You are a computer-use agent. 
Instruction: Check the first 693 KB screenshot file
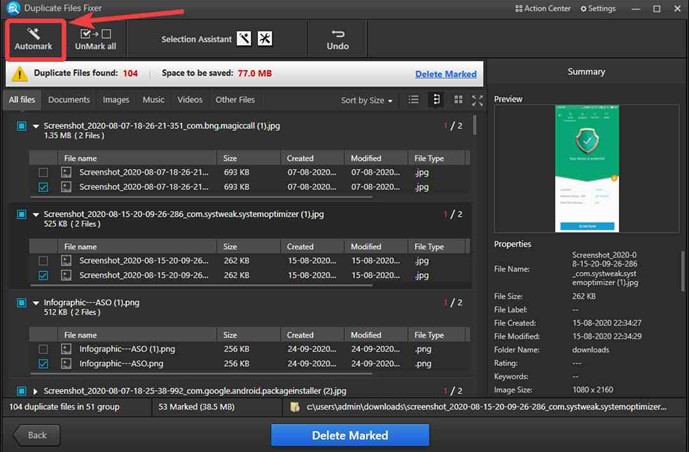[x=43, y=172]
